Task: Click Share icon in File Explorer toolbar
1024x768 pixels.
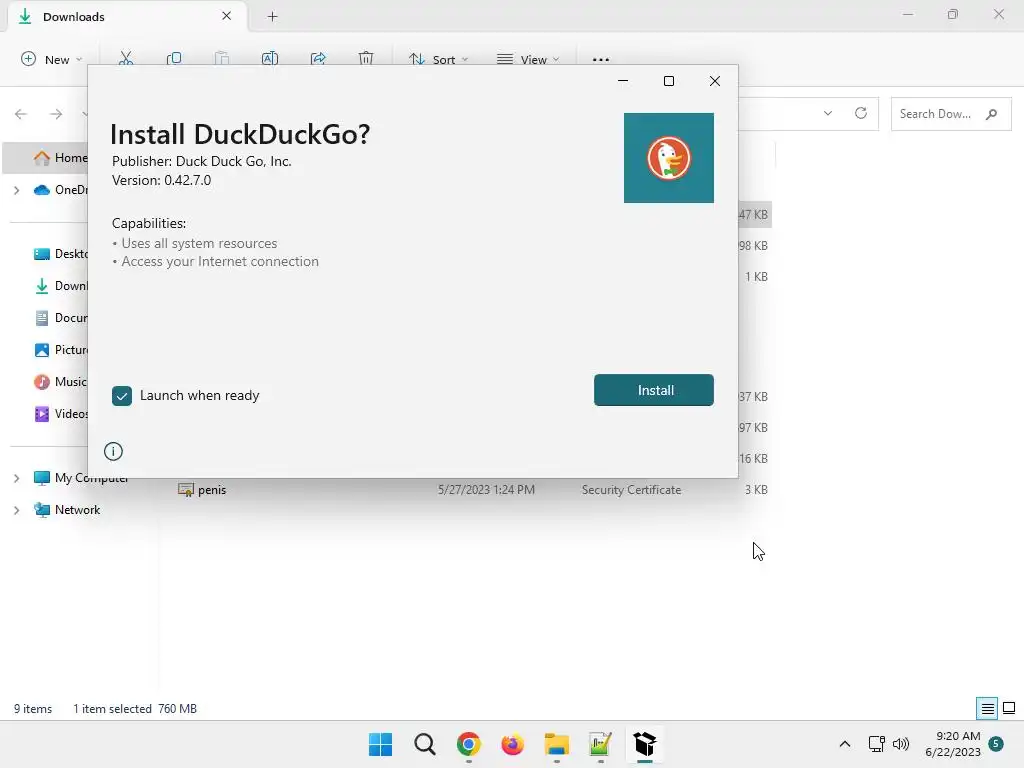Action: 318,59
